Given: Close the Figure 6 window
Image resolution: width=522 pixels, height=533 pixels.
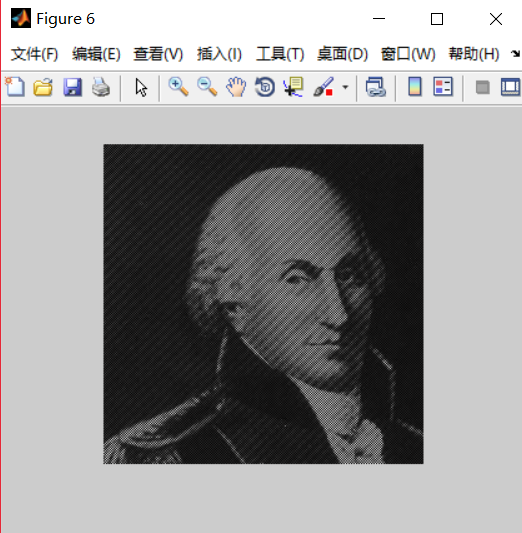Looking at the screenshot, I should click(x=496, y=19).
